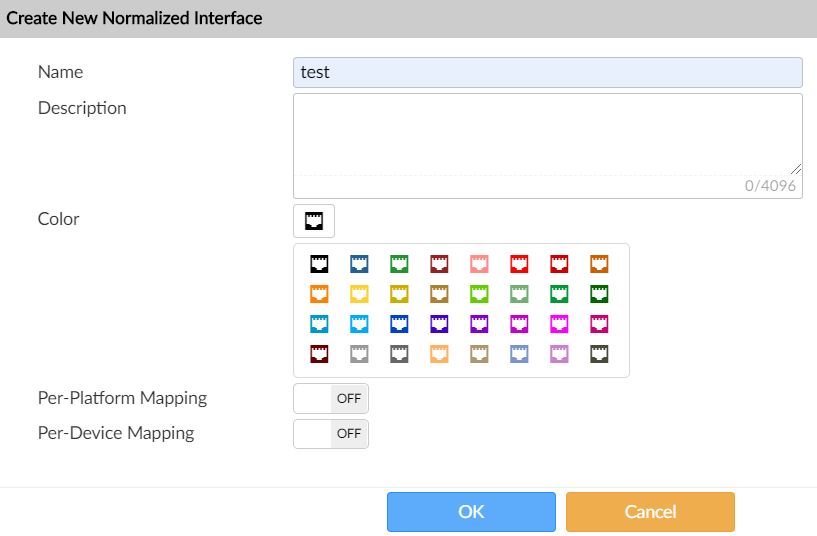Click inside the Description text area
Viewport: 817px width, 536px height.
(x=547, y=134)
